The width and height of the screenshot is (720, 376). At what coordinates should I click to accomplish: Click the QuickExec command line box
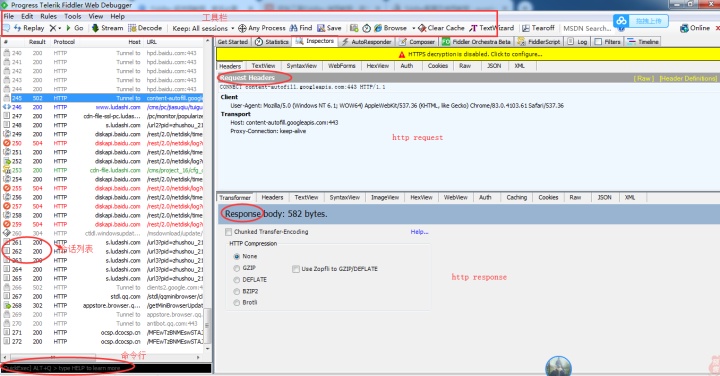point(106,368)
